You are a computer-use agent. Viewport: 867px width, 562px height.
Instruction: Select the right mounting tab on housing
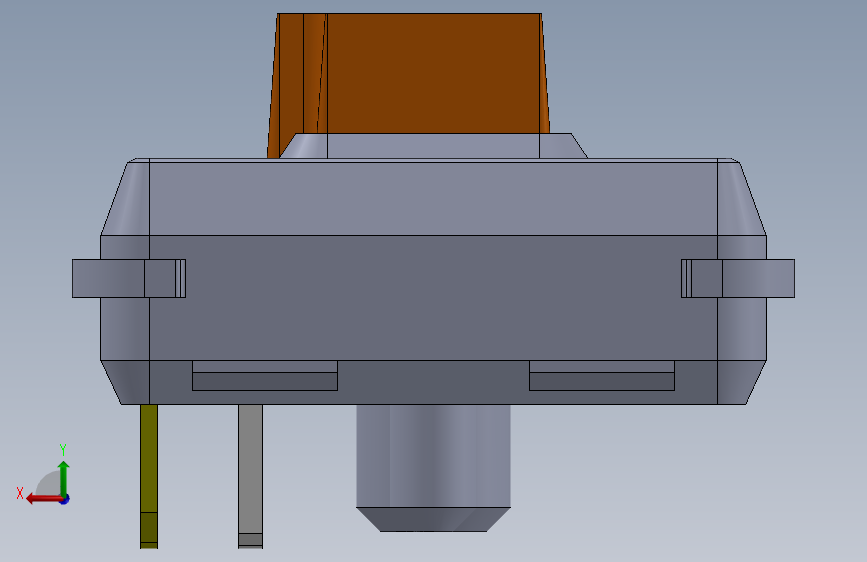(738, 278)
